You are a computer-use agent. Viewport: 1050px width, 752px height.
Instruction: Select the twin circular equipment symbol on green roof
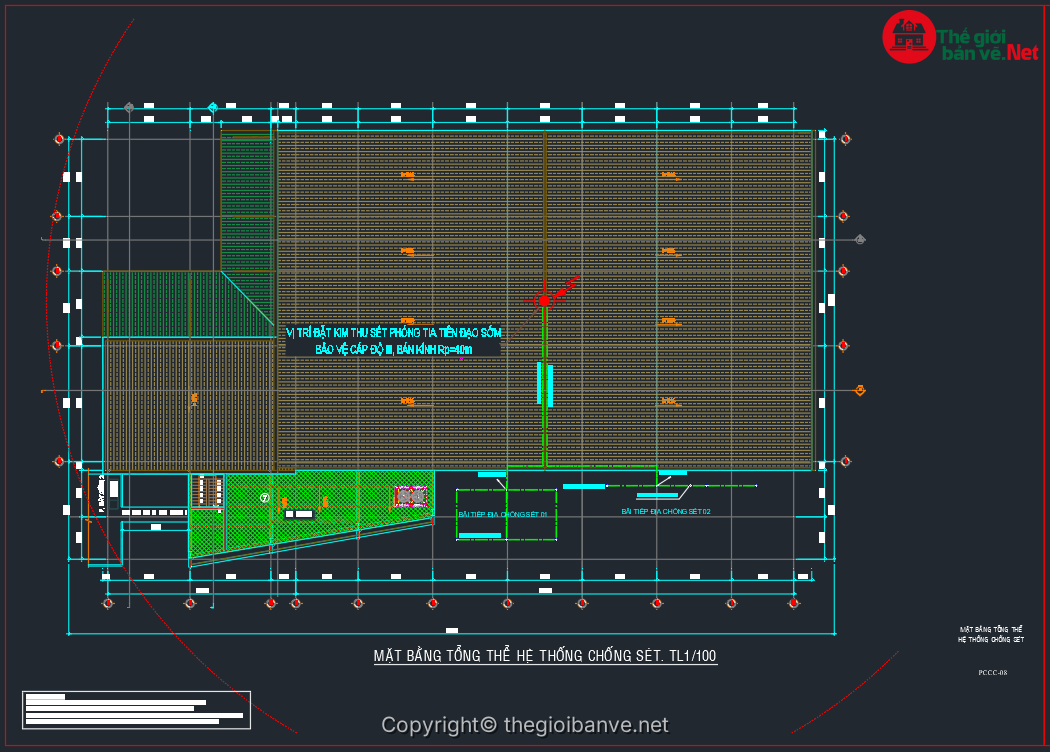click(411, 495)
